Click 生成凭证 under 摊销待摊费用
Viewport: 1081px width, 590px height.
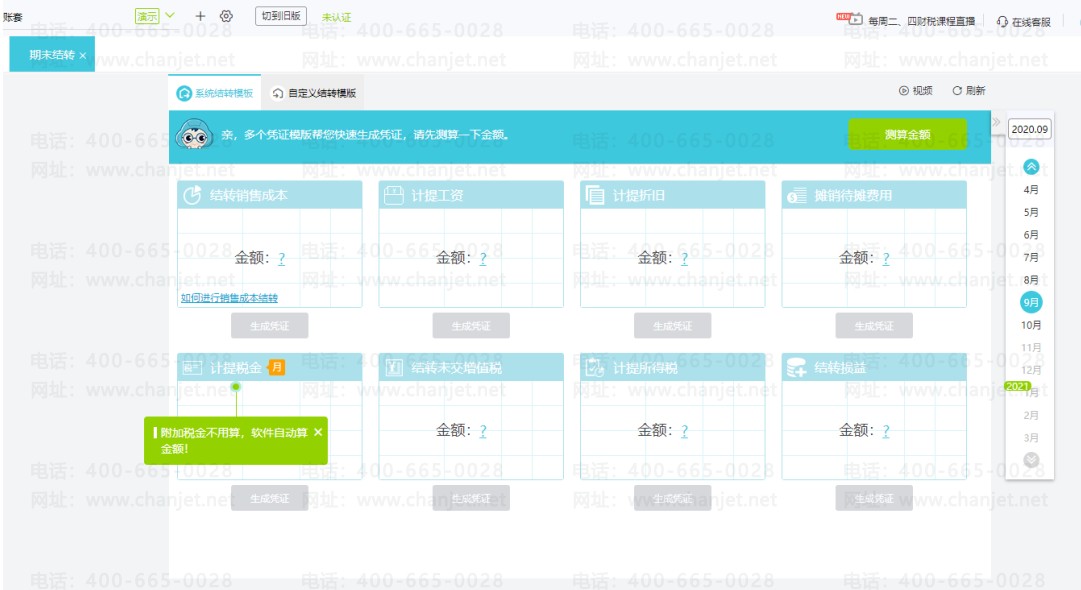tap(873, 326)
